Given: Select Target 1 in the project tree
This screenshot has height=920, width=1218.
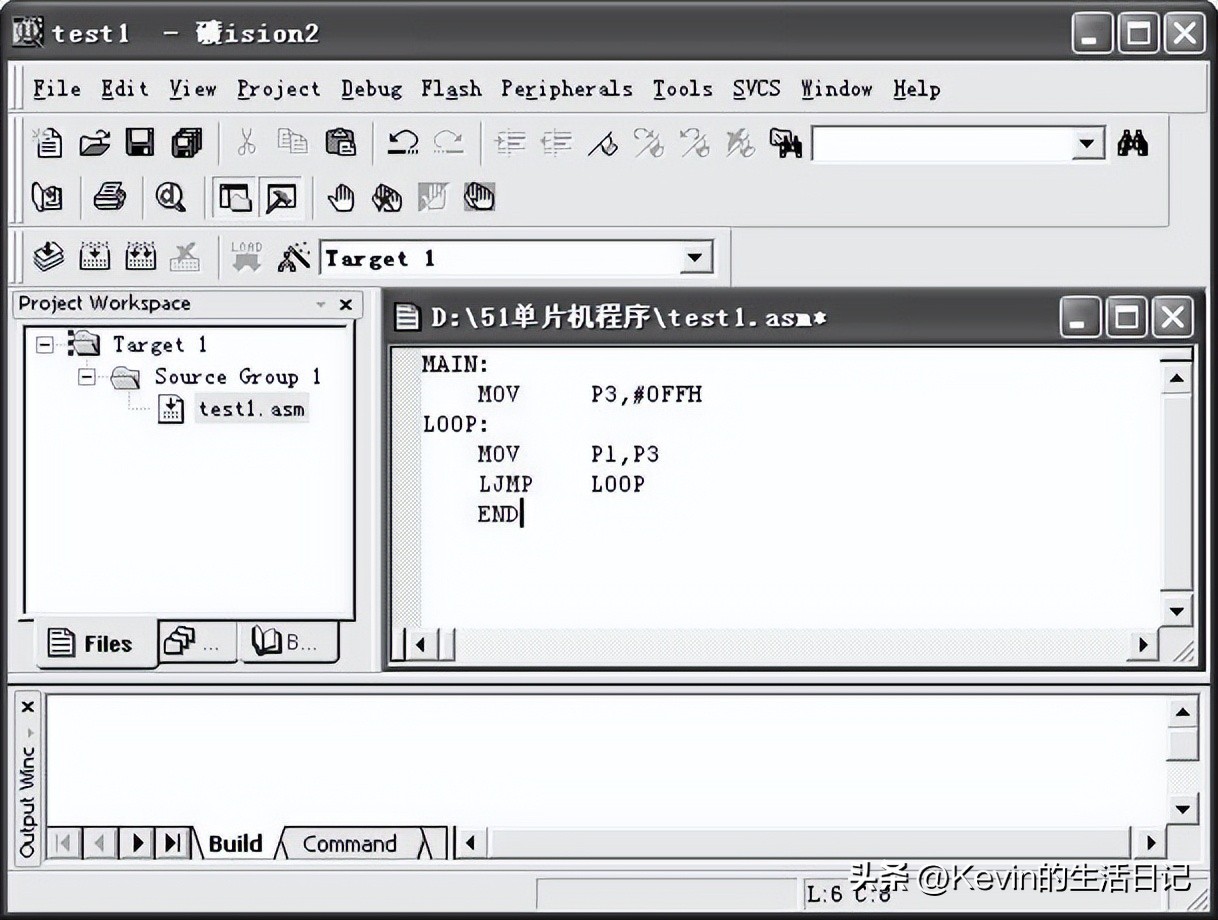Looking at the screenshot, I should [x=159, y=345].
